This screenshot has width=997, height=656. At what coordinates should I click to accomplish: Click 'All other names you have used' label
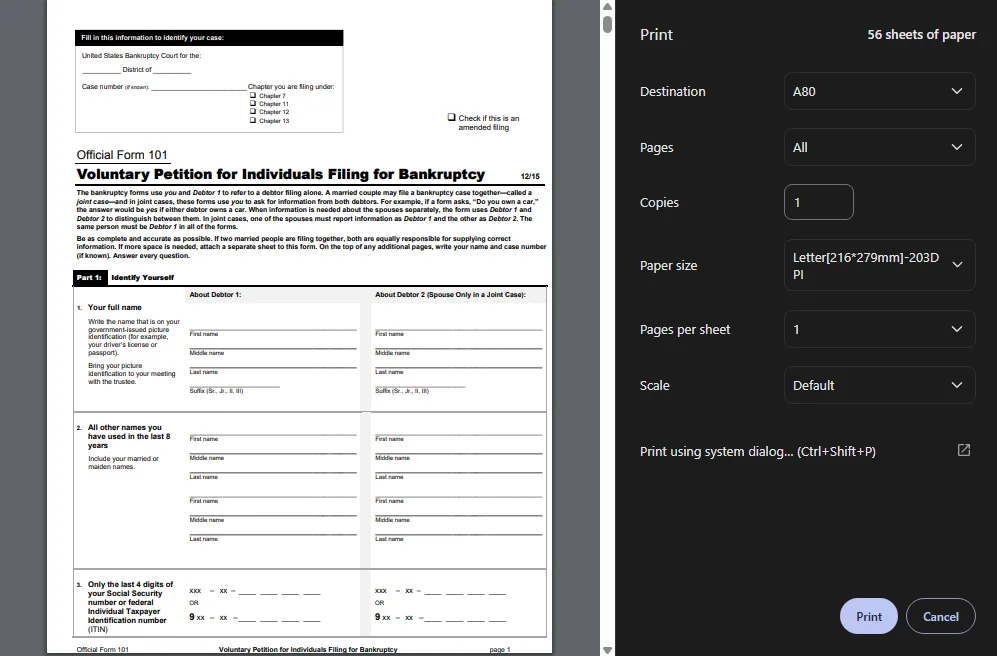[x=129, y=436]
